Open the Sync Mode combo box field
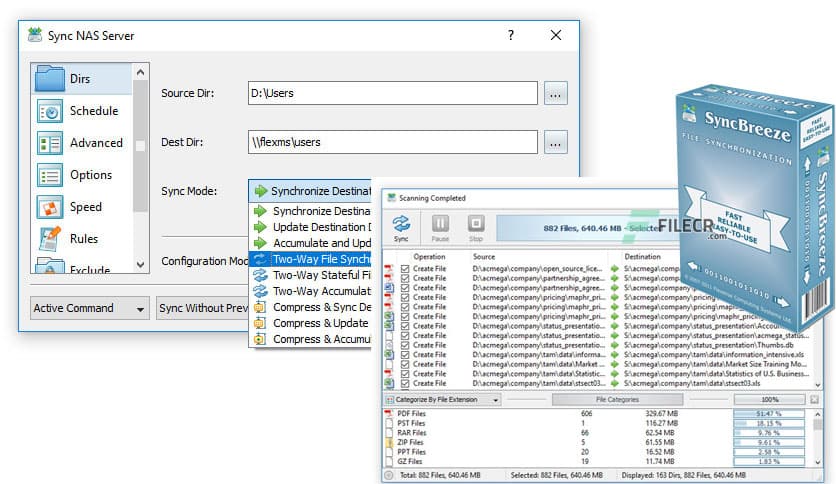 point(310,191)
